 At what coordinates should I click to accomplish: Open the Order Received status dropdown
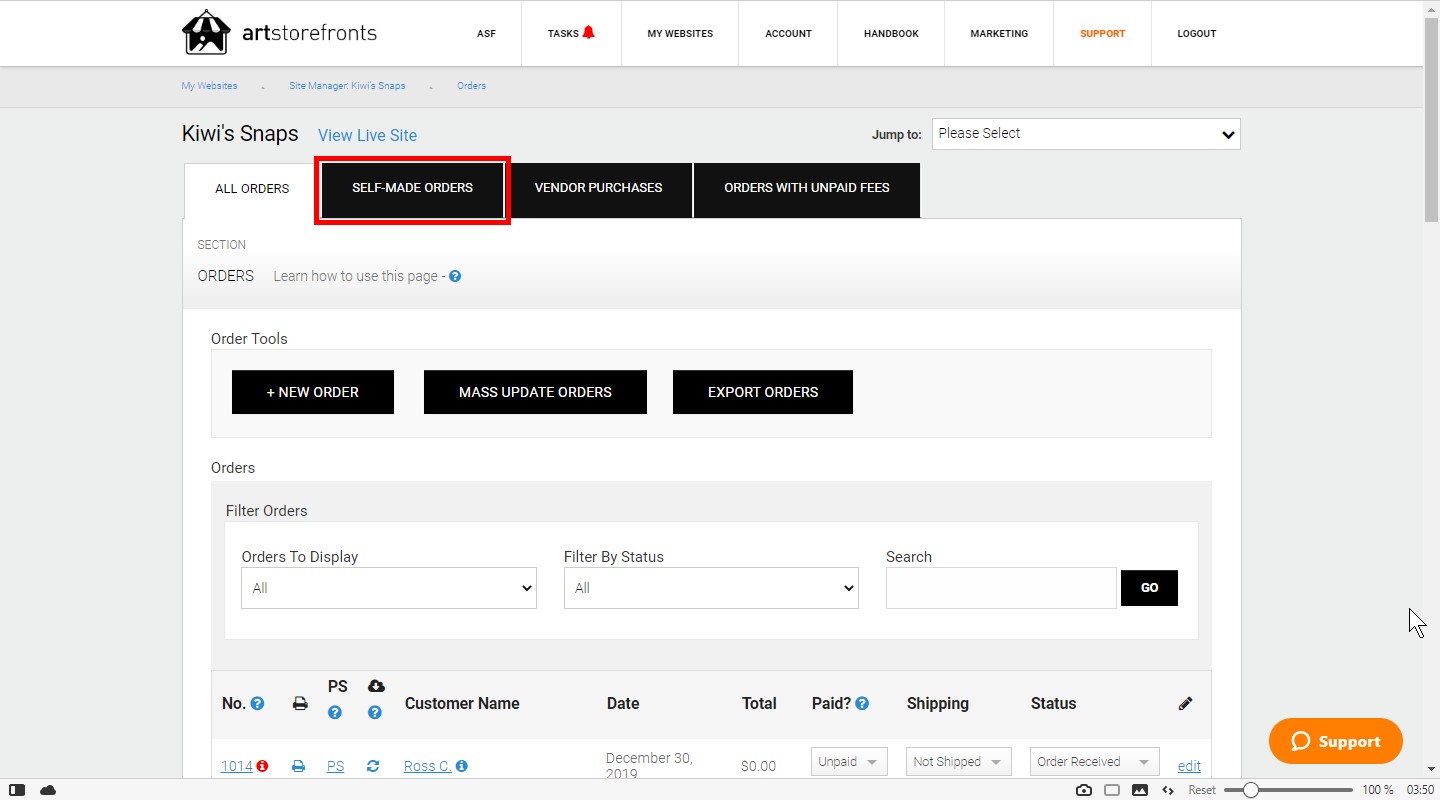click(1093, 761)
